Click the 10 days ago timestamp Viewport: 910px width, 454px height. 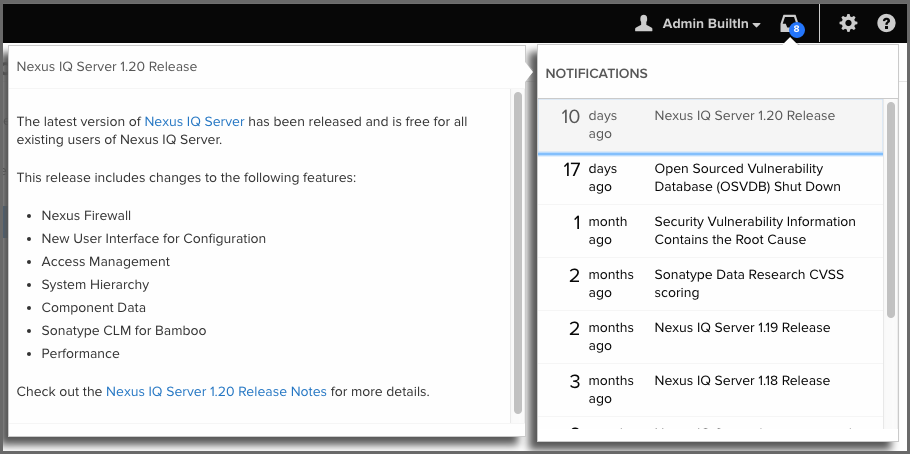[589, 124]
